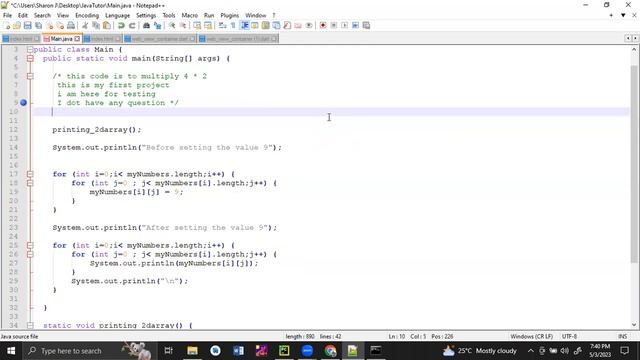Toggle synchronize vertical scrolling

point(197,25)
